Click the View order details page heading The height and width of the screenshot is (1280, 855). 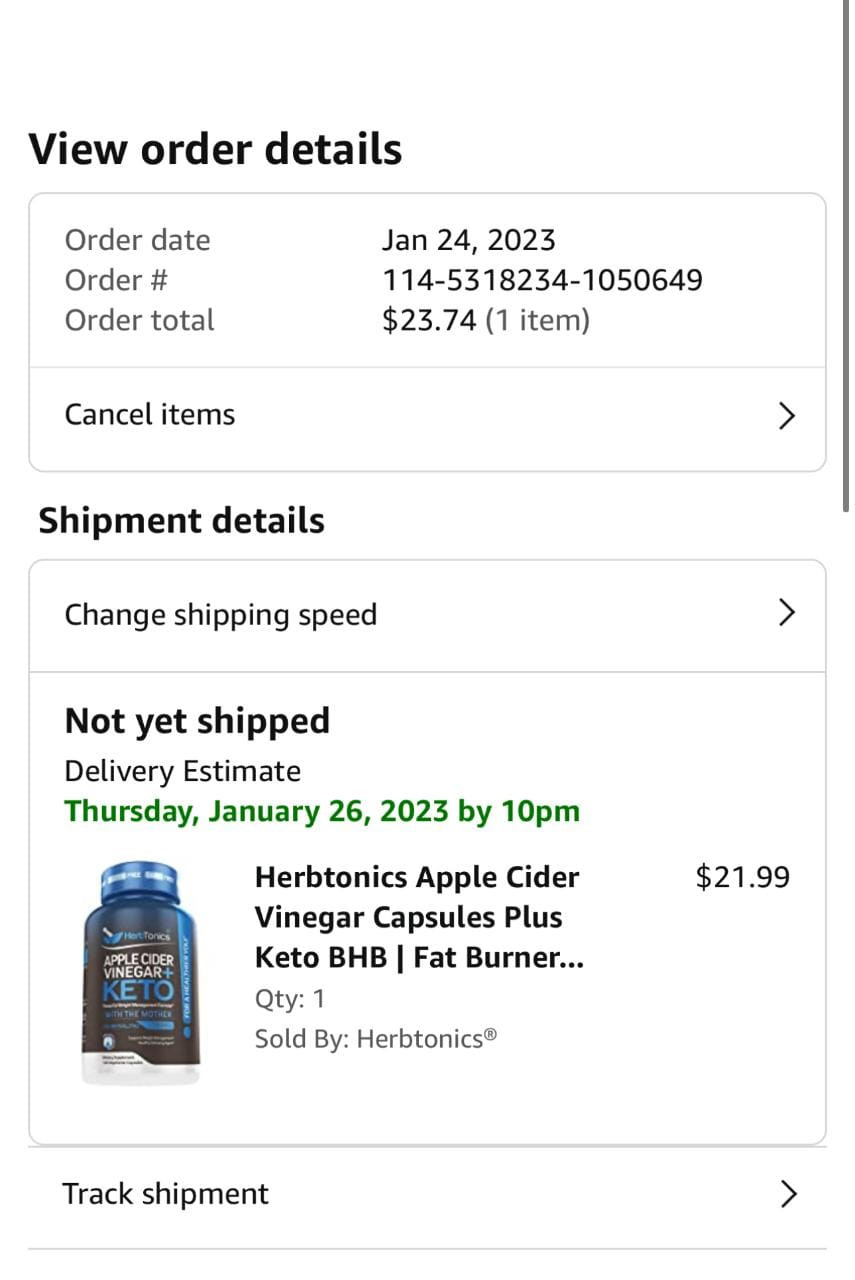215,150
